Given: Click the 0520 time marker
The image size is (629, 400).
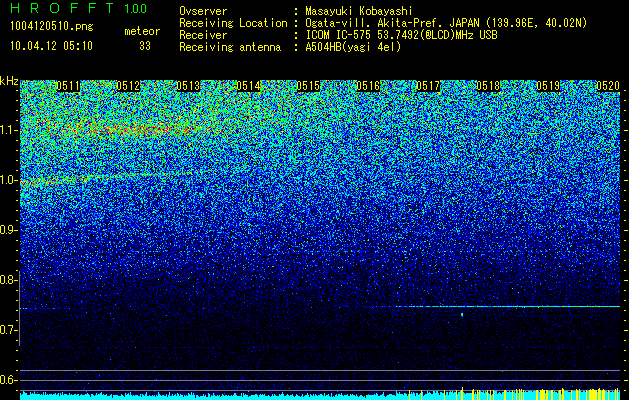Looking at the screenshot, I should [x=608, y=86].
